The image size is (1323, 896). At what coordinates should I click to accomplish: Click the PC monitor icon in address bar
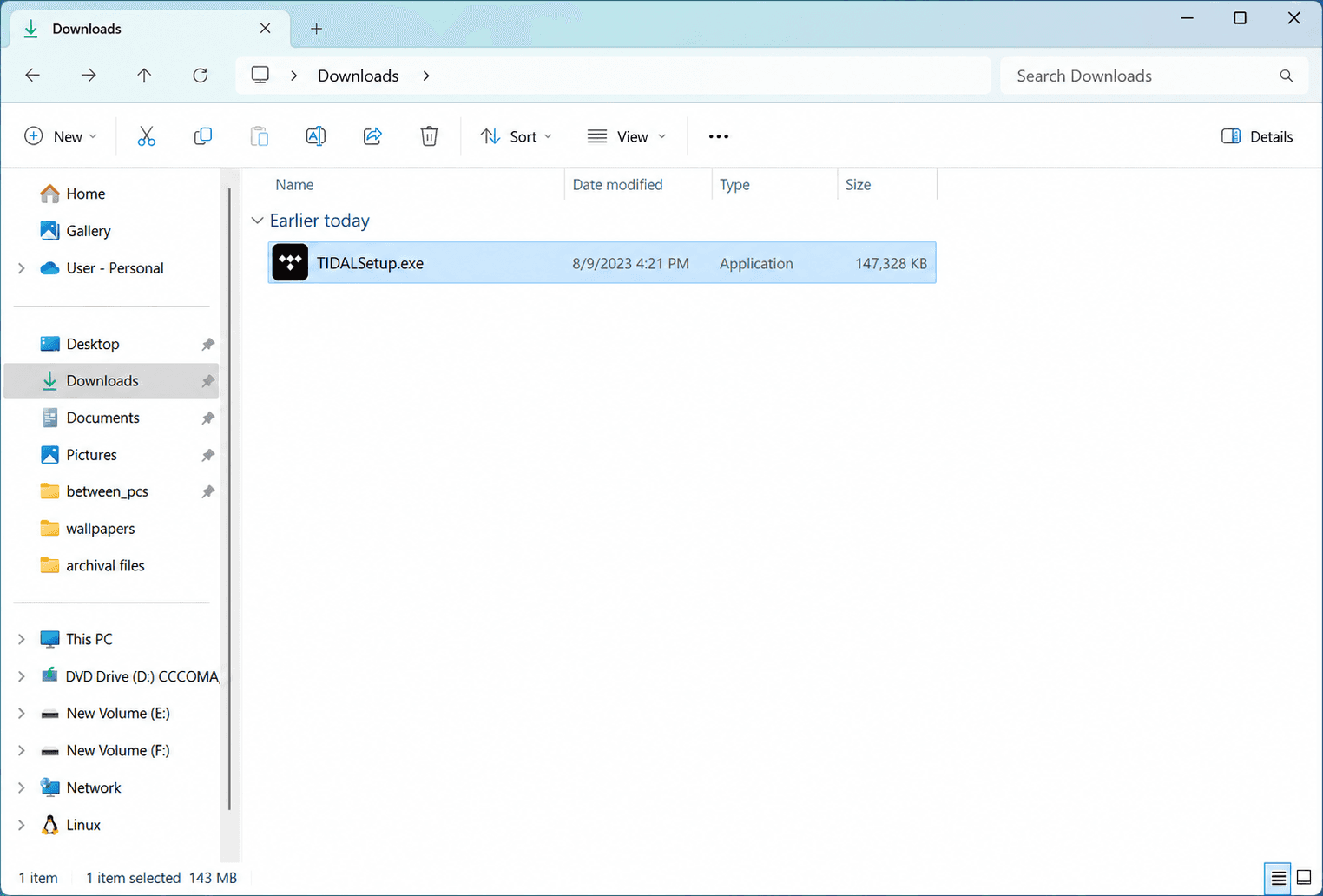click(260, 76)
